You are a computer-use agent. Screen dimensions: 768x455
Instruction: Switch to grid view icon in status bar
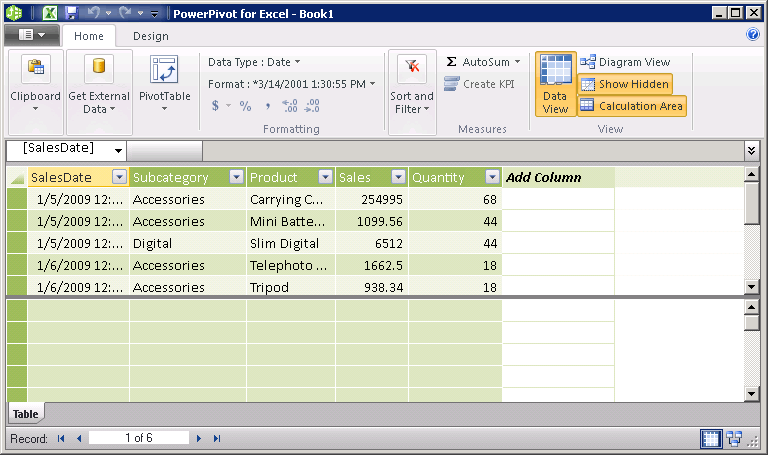[711, 438]
